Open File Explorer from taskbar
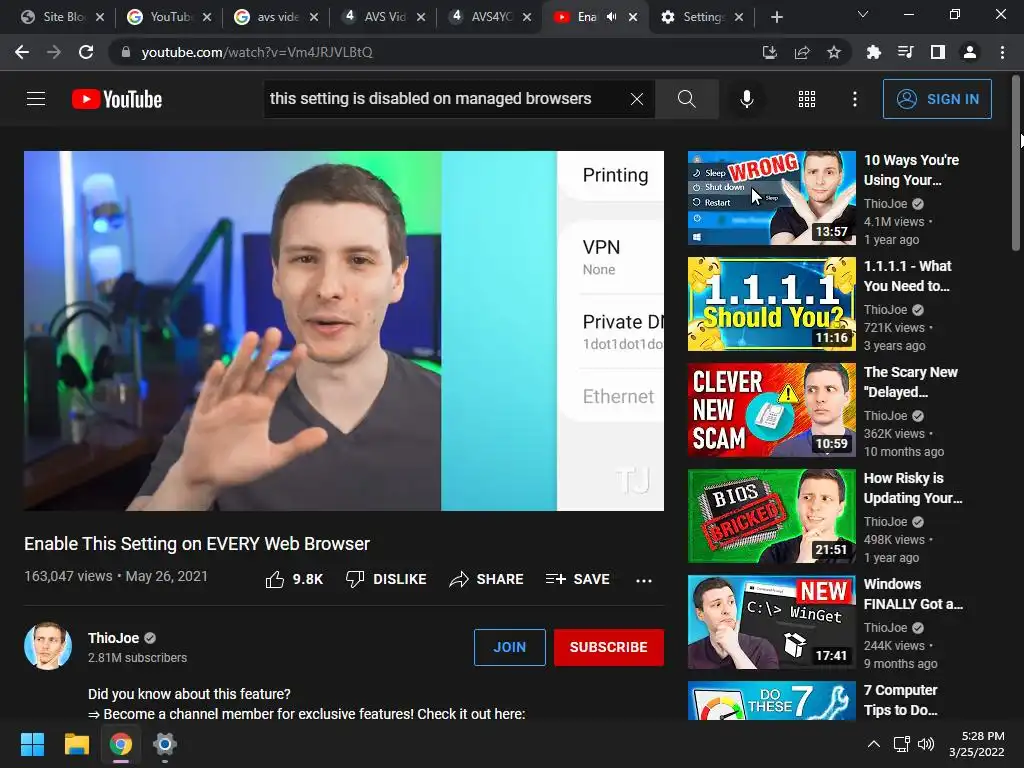The image size is (1024, 768). coord(76,744)
